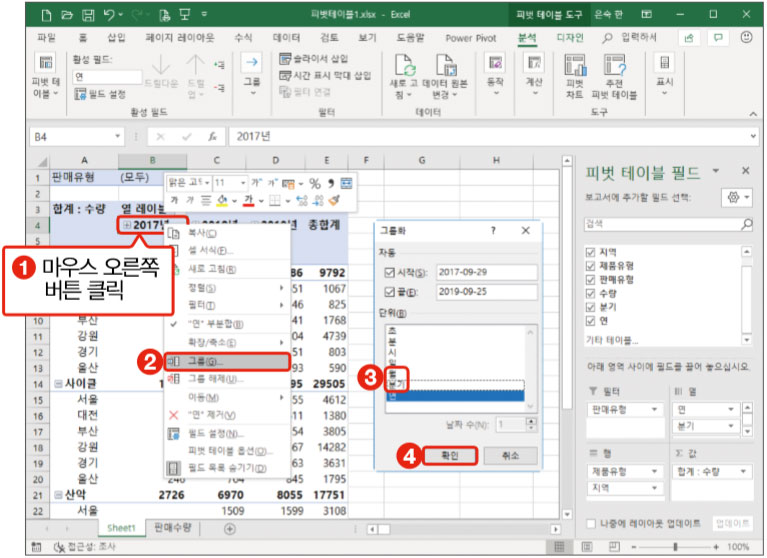Click the 피벗 차트 icon
The height and width of the screenshot is (558, 767).
[575, 65]
